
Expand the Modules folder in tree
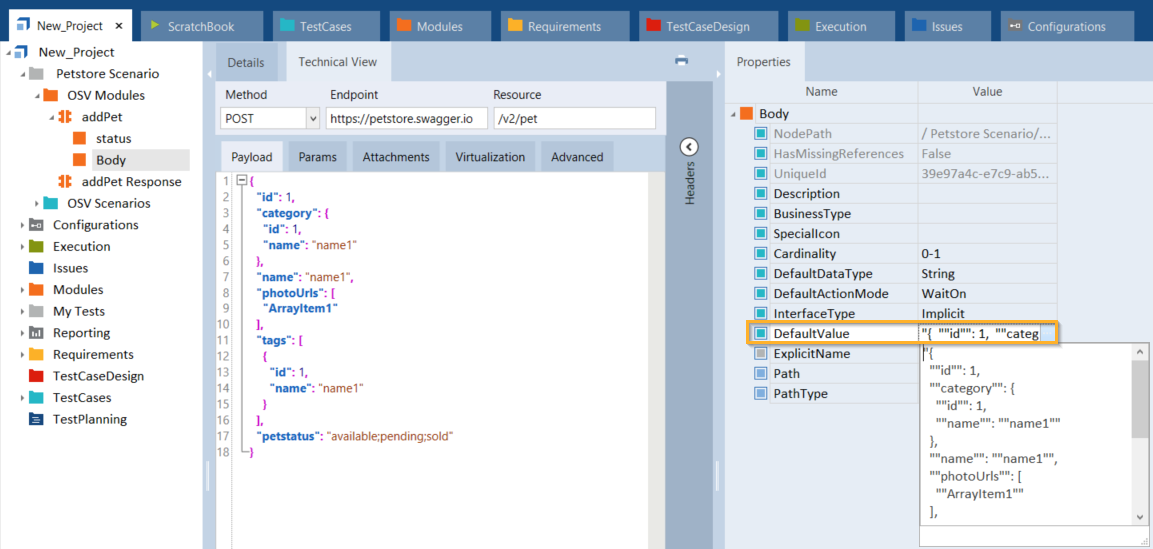[x=22, y=290]
